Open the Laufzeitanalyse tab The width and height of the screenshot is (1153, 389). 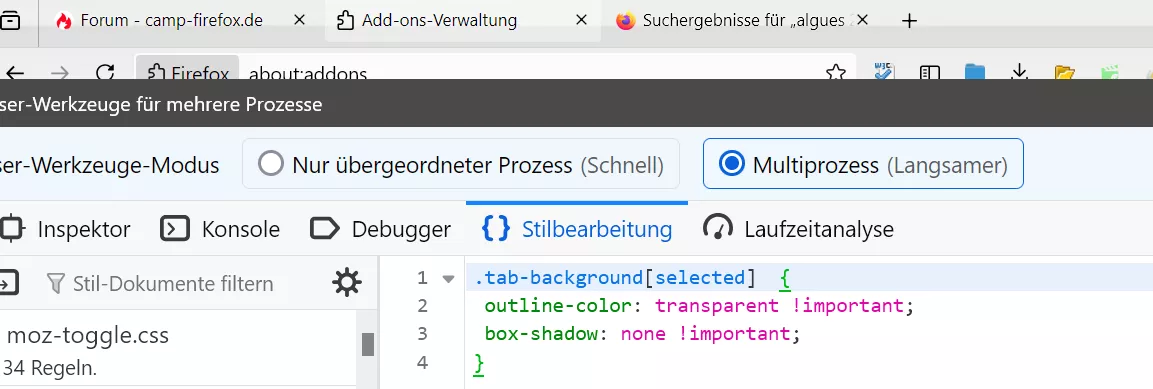799,229
